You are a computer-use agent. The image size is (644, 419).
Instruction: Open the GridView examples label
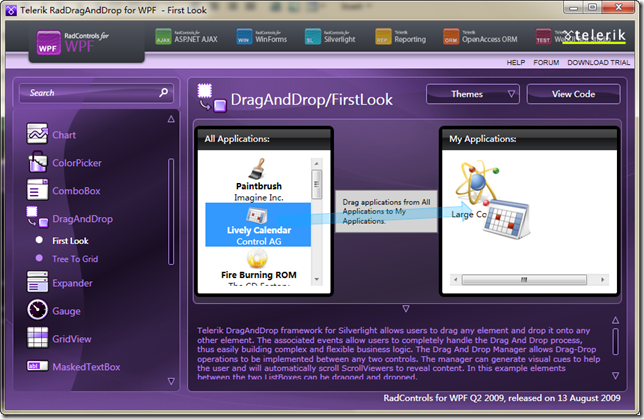(72, 339)
